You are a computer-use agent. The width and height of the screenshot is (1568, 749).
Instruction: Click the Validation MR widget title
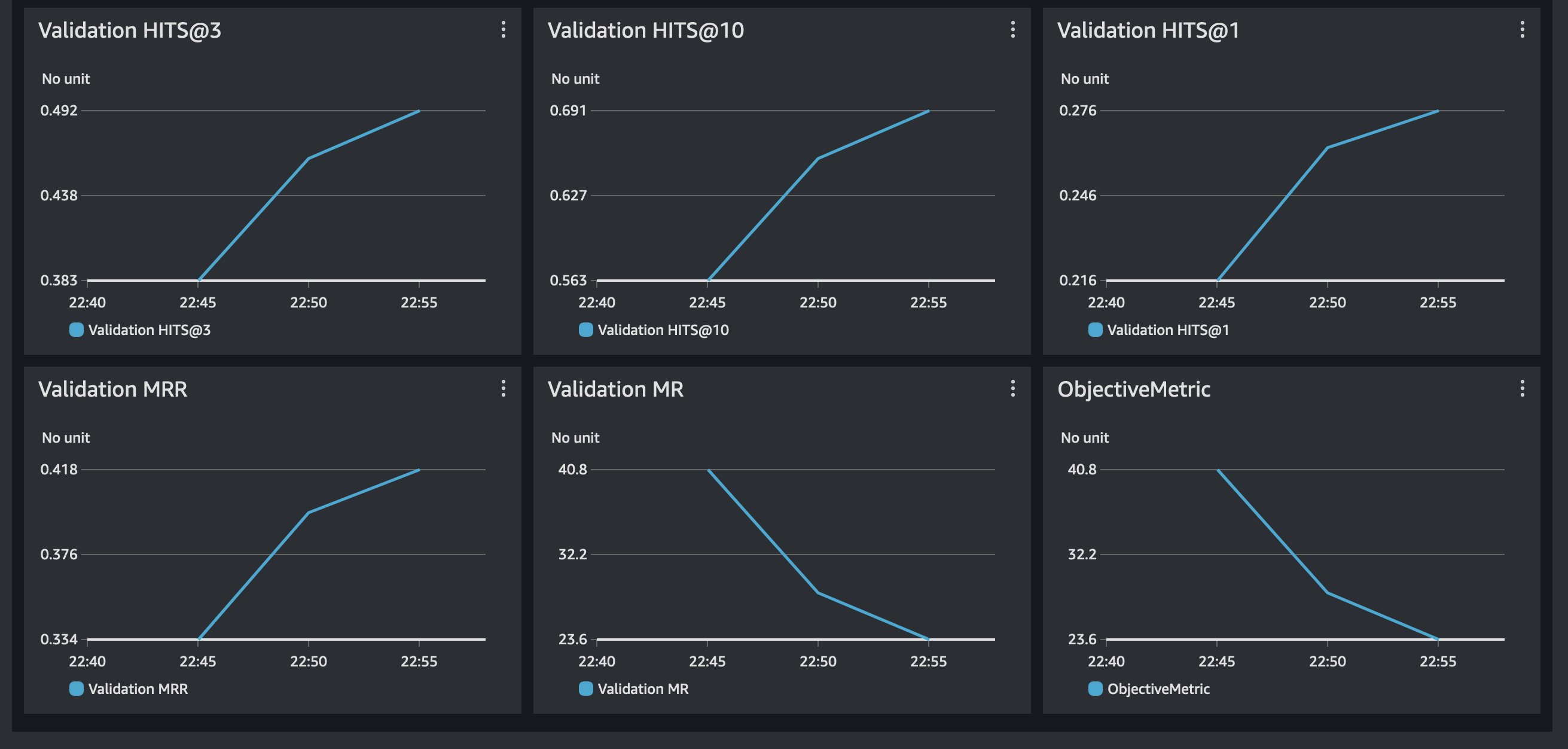coord(615,389)
